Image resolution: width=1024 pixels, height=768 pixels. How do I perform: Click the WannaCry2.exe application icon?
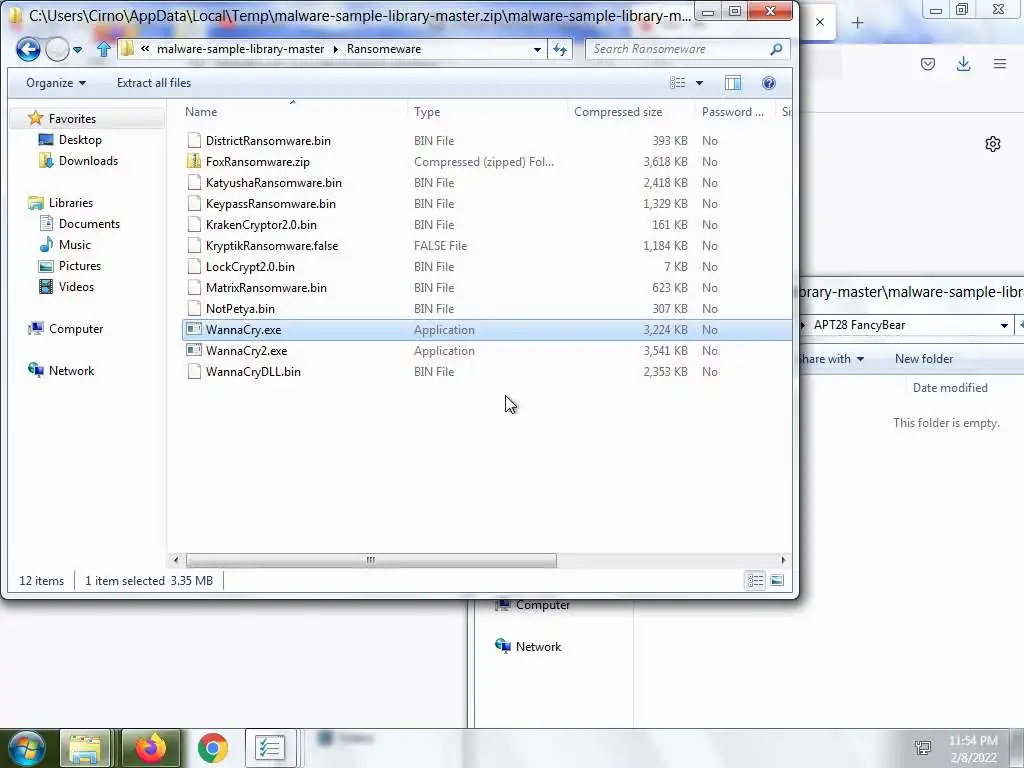(194, 350)
